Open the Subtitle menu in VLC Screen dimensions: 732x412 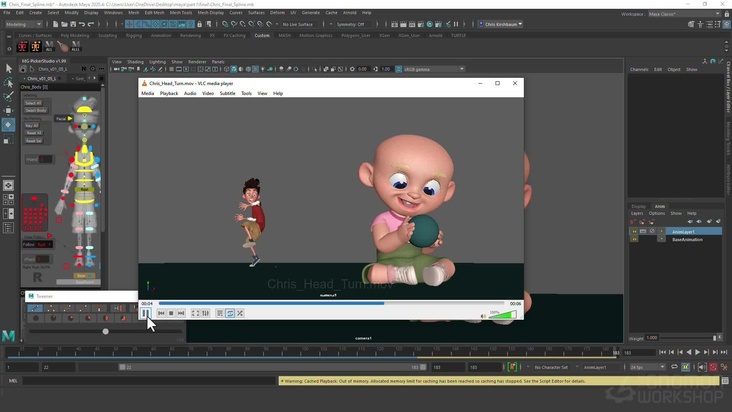227,93
